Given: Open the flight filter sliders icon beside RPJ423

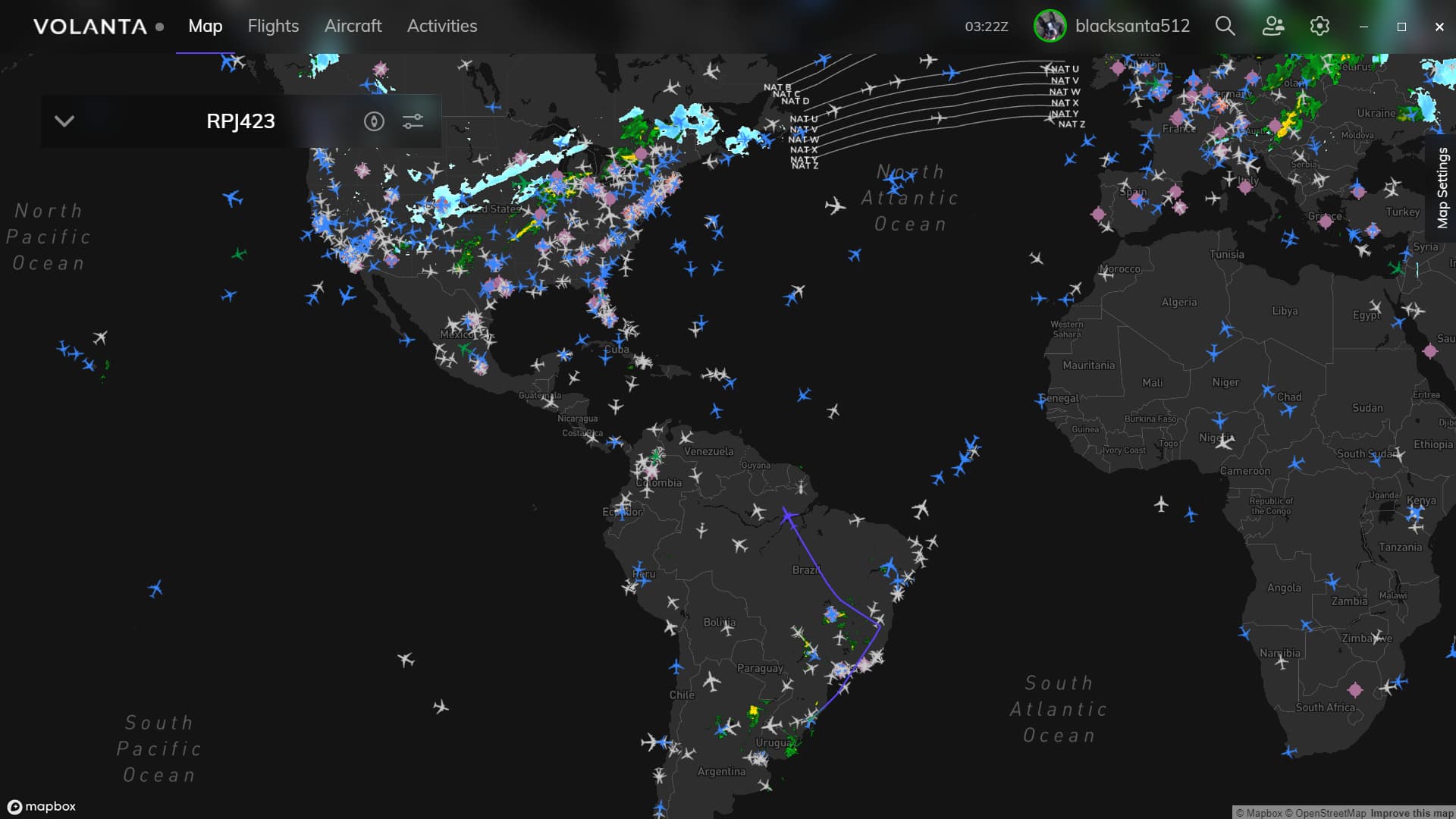Looking at the screenshot, I should pyautogui.click(x=413, y=121).
